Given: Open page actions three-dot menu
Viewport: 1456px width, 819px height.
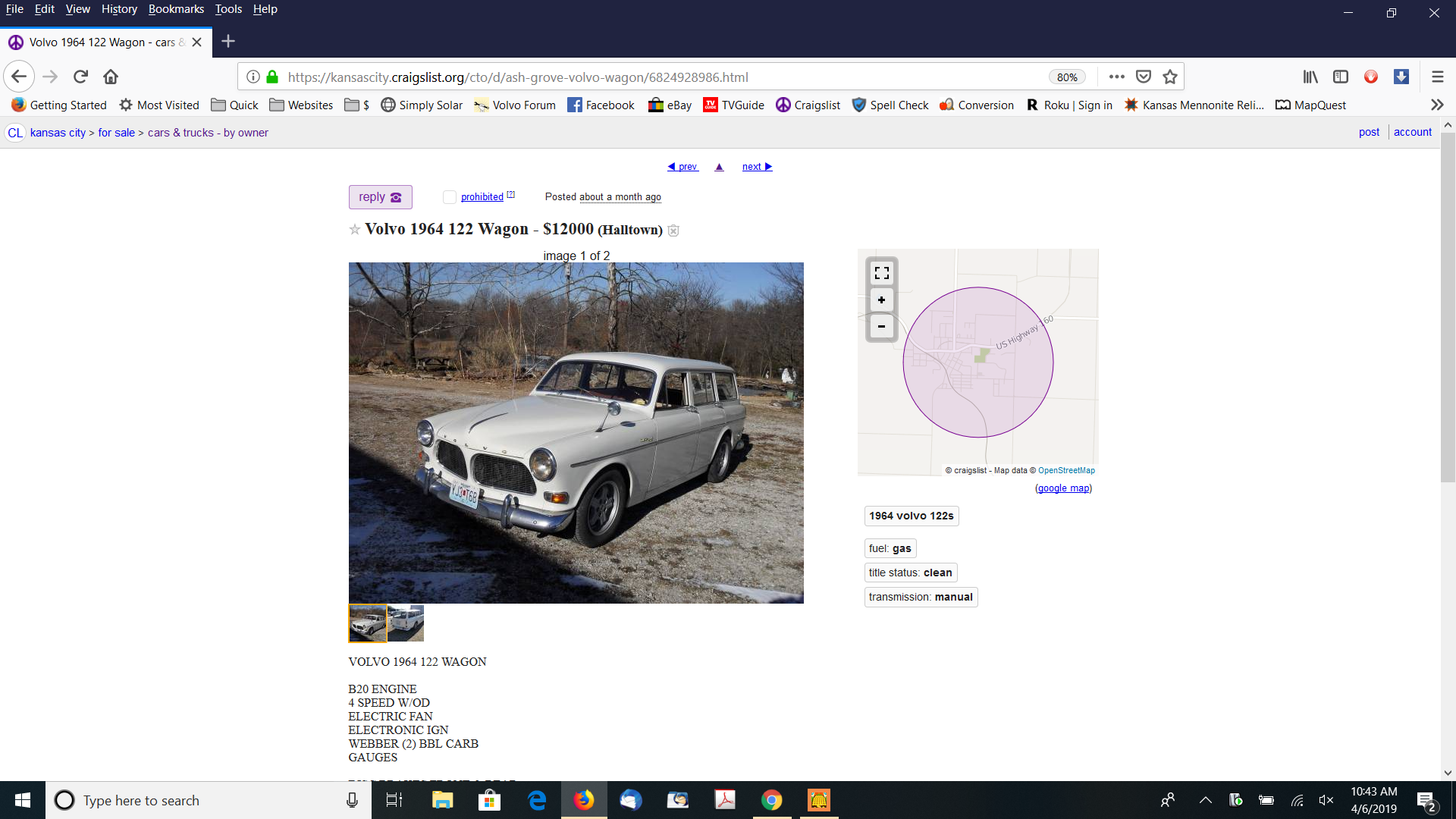Looking at the screenshot, I should (1116, 77).
